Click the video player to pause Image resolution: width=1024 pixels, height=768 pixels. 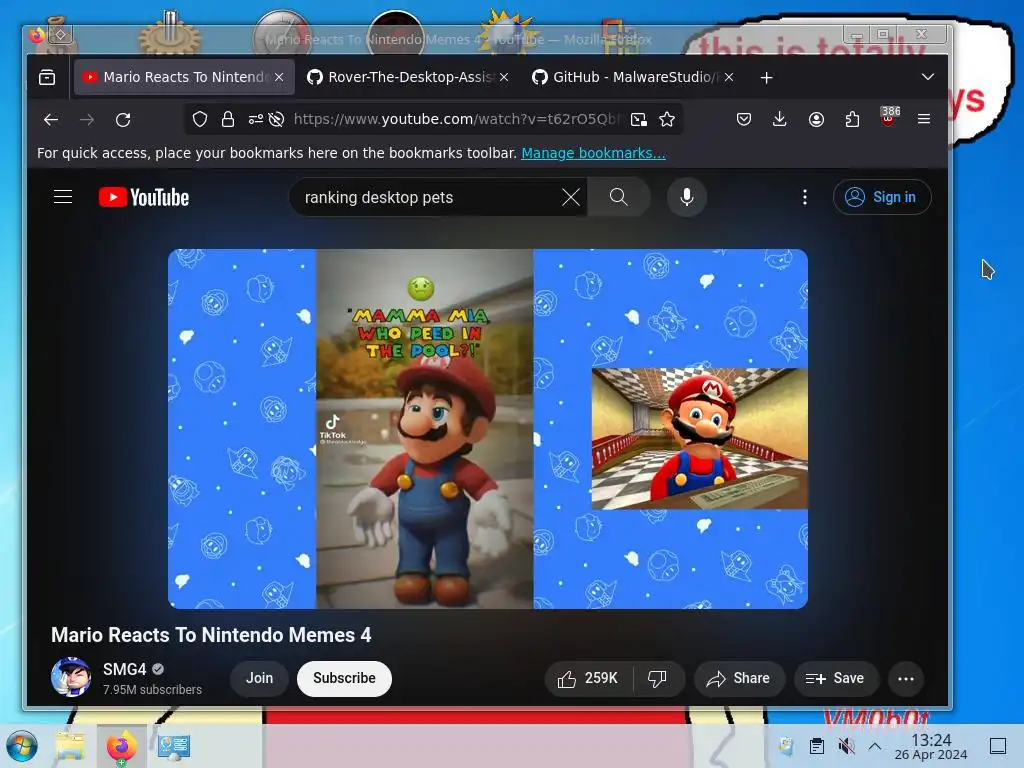pyautogui.click(x=488, y=428)
